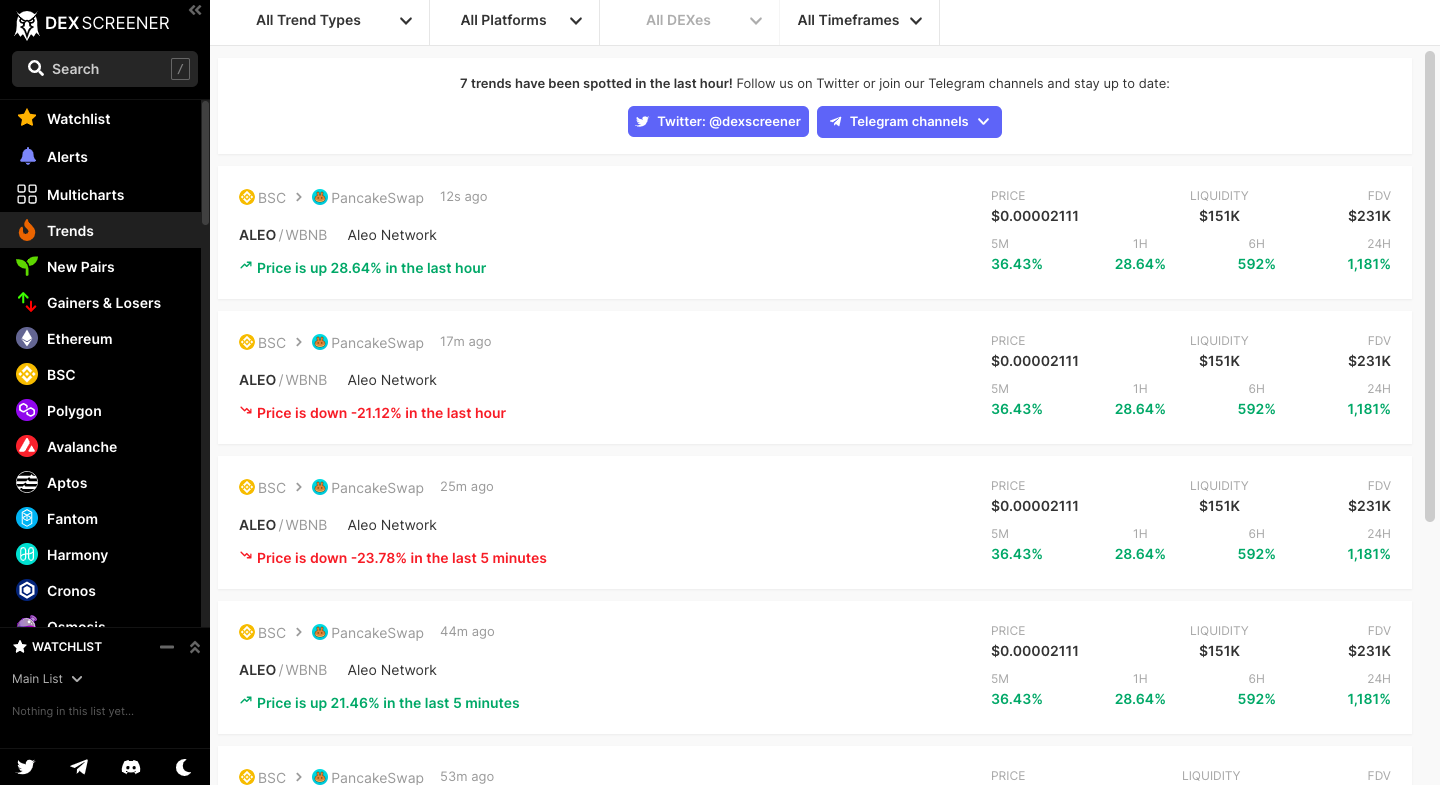Screen dimensions: 1440x785
Task: Click the Alerts bell icon
Action: (27, 157)
